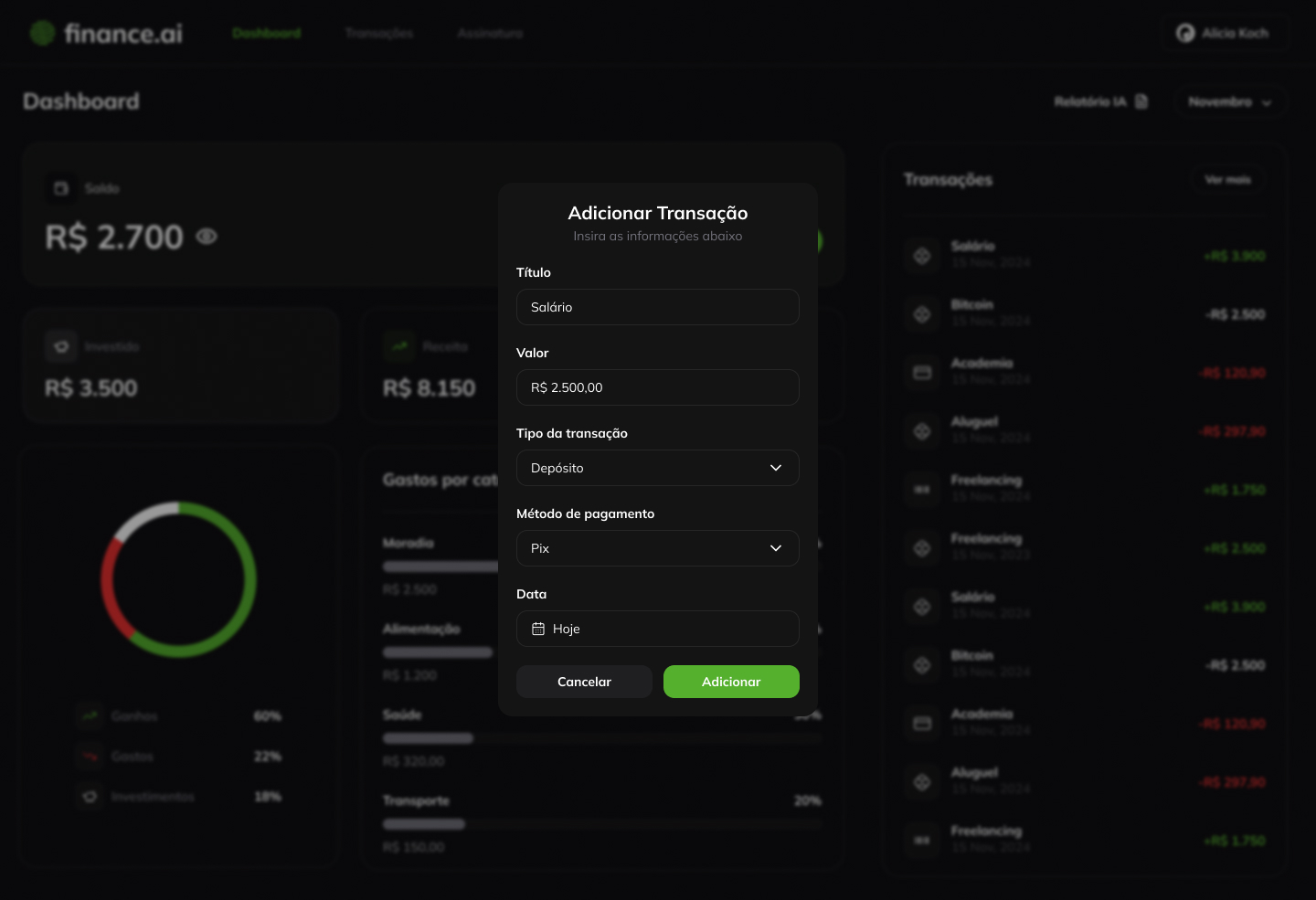This screenshot has height=900, width=1316.
Task: Click the Título input containing Salário
Action: (658, 307)
